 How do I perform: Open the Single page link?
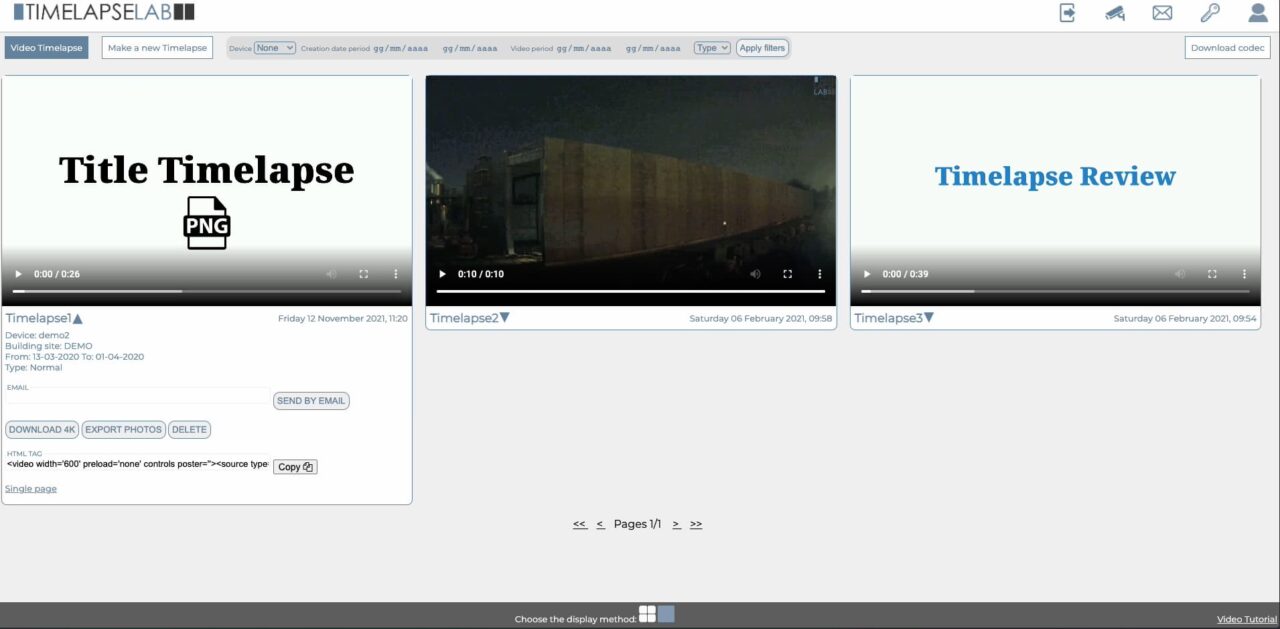click(x=31, y=489)
